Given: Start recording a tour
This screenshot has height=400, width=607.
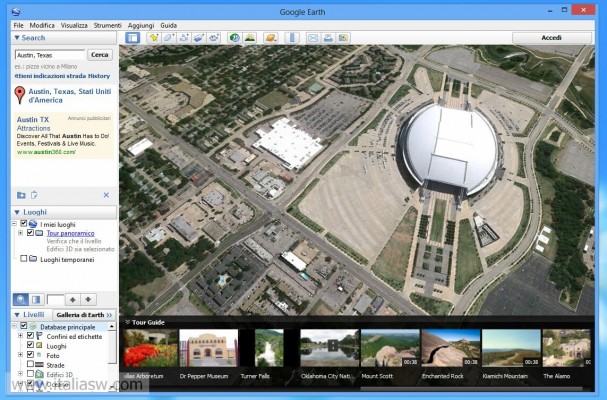Looking at the screenshot, I should [214, 38].
